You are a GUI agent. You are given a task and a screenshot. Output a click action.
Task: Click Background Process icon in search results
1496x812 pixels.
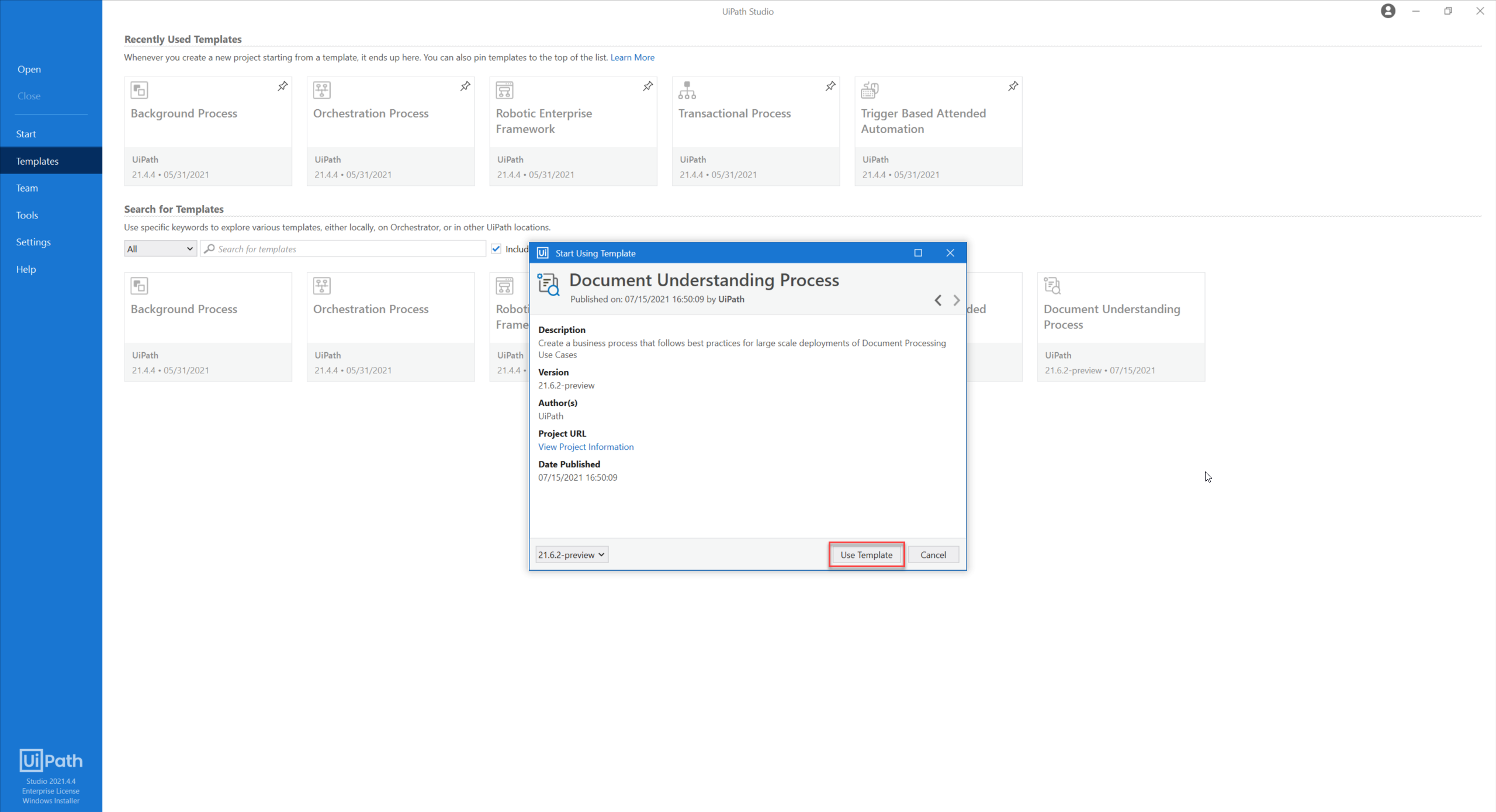click(139, 286)
